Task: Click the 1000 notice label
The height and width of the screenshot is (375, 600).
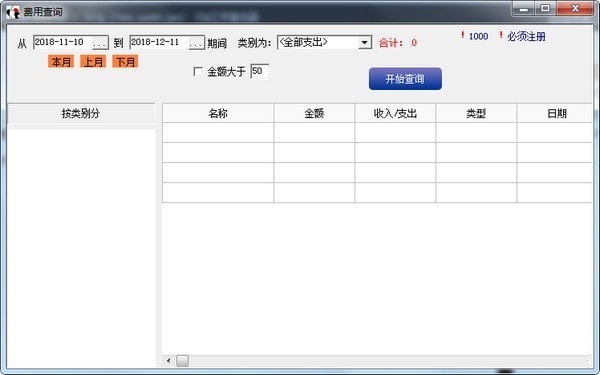Action: [478, 37]
